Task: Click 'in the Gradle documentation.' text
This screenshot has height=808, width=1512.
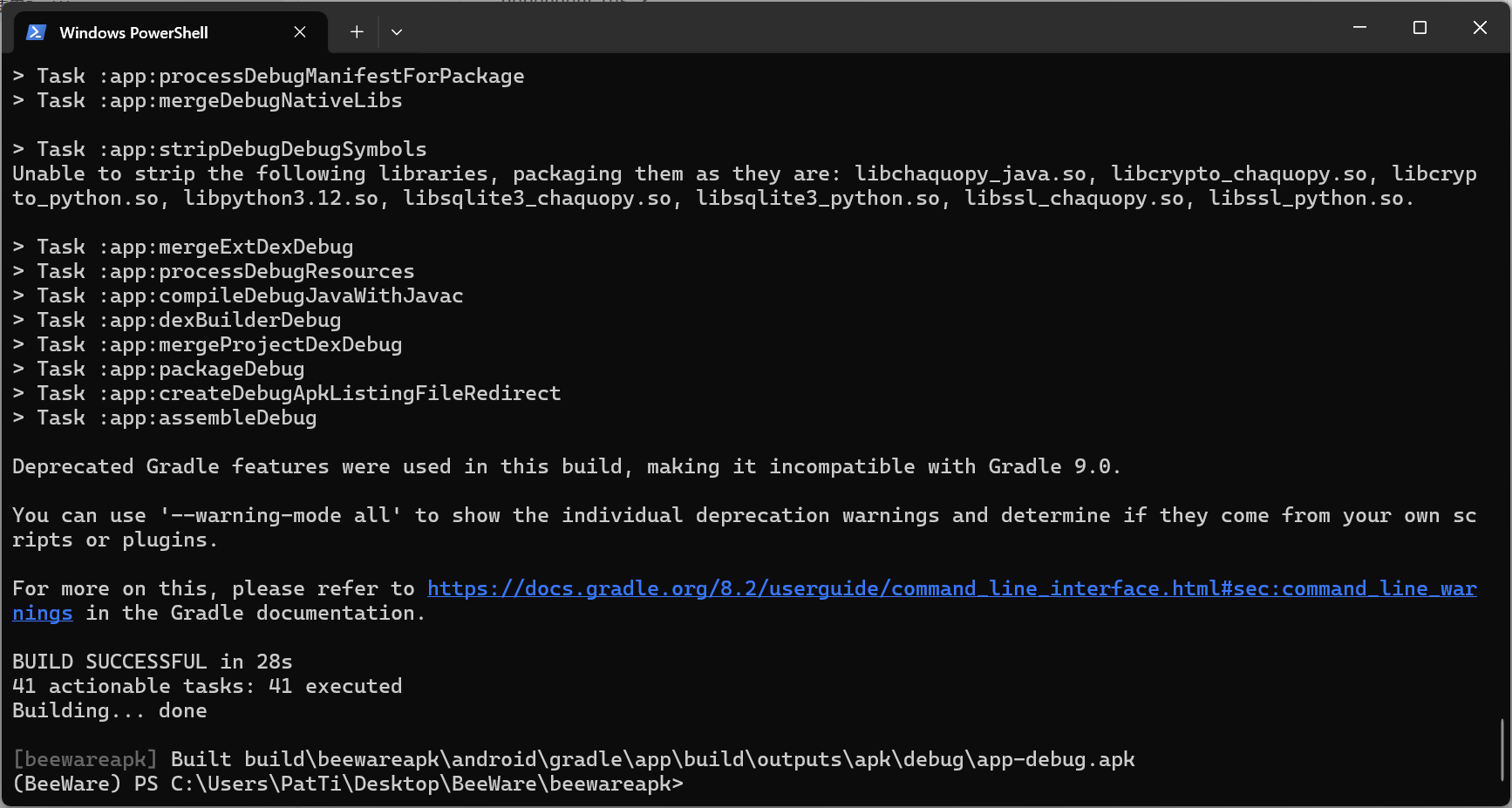Action: pos(255,614)
